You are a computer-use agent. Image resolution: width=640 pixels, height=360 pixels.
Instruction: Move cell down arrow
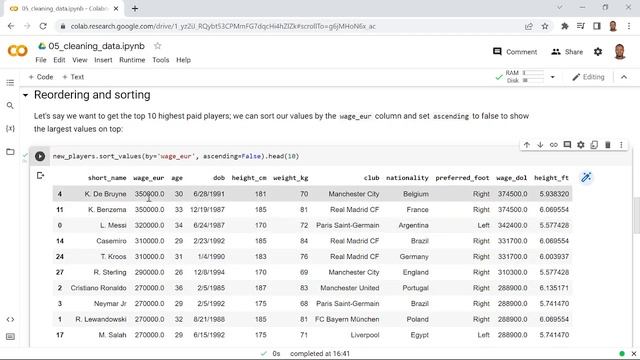540,145
